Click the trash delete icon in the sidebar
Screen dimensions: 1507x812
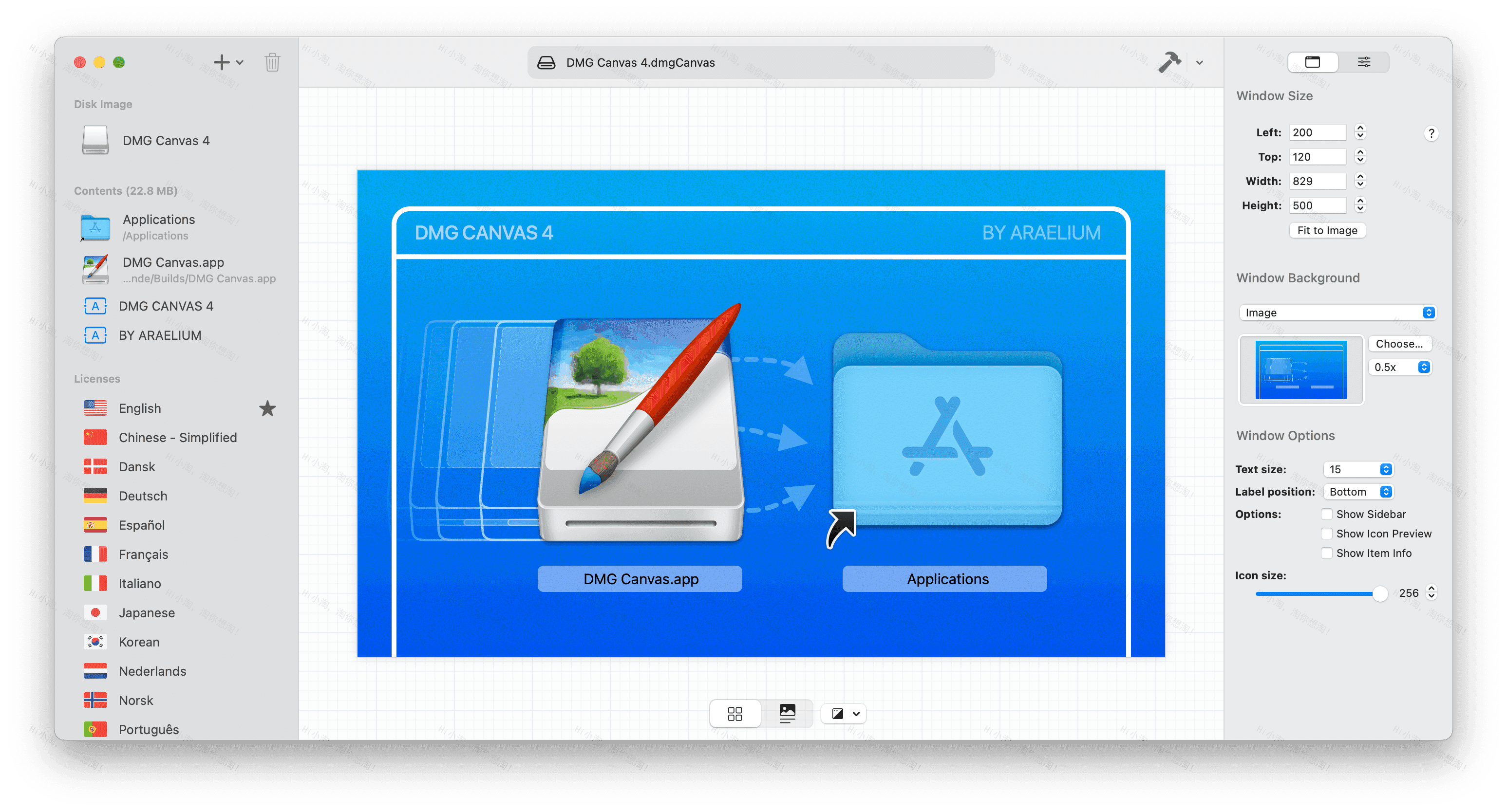(x=272, y=62)
